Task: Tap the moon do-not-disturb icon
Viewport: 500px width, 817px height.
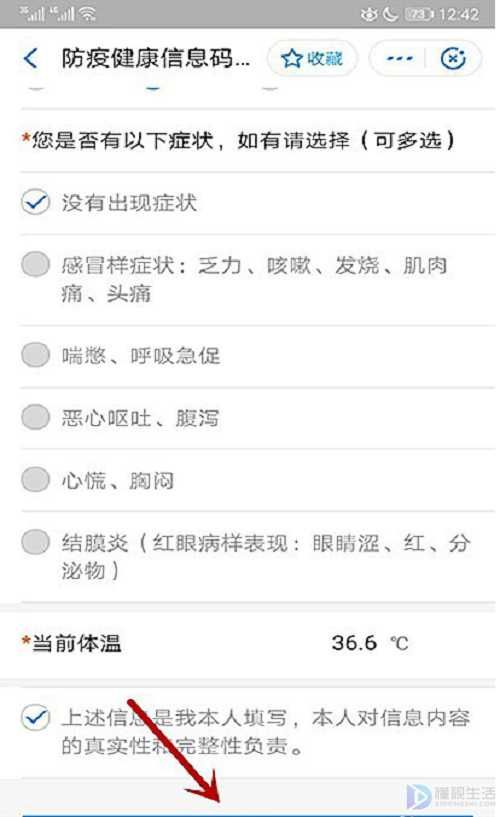Action: (391, 14)
